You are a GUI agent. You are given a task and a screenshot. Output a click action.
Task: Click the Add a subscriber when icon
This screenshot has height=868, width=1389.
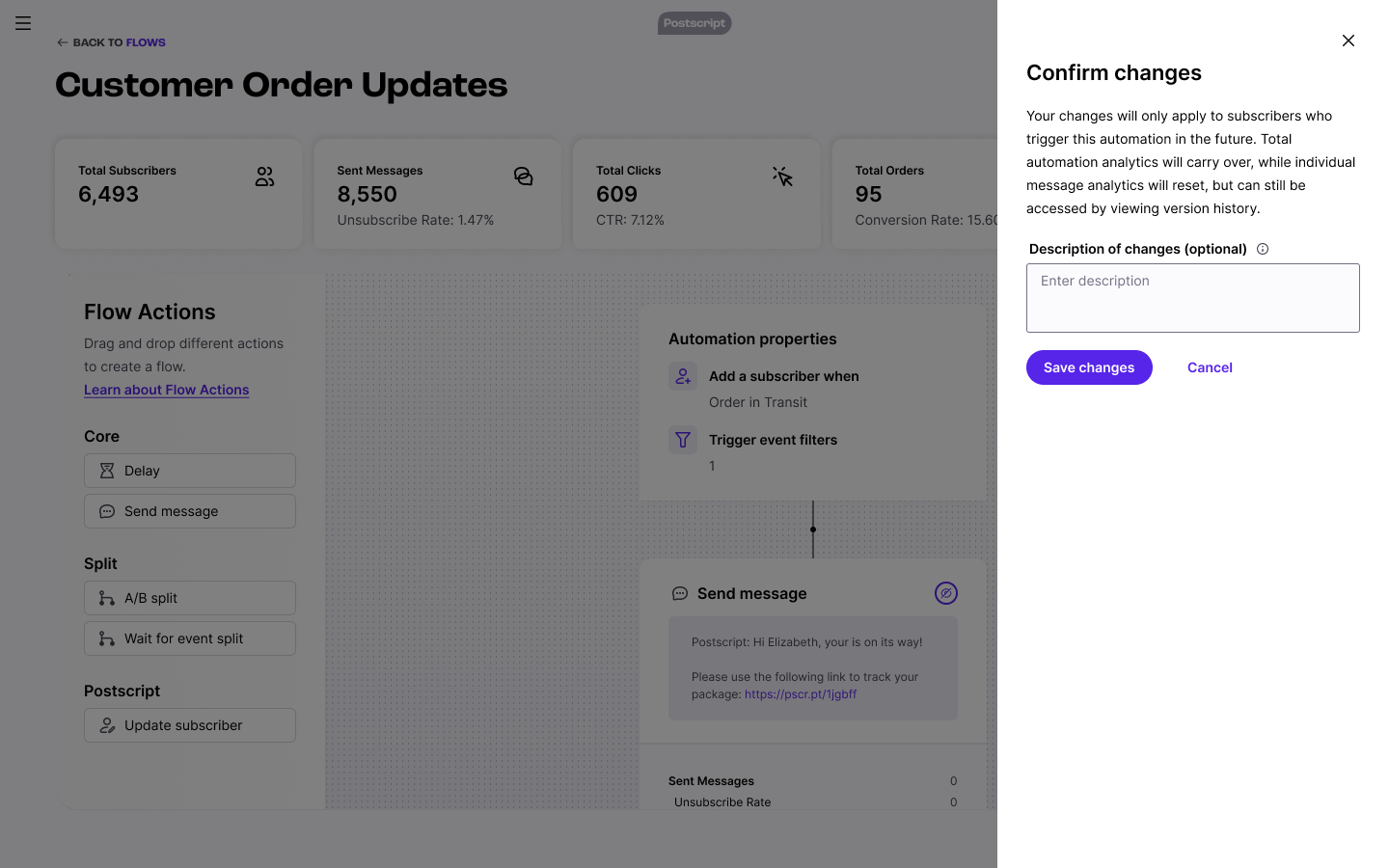click(683, 376)
